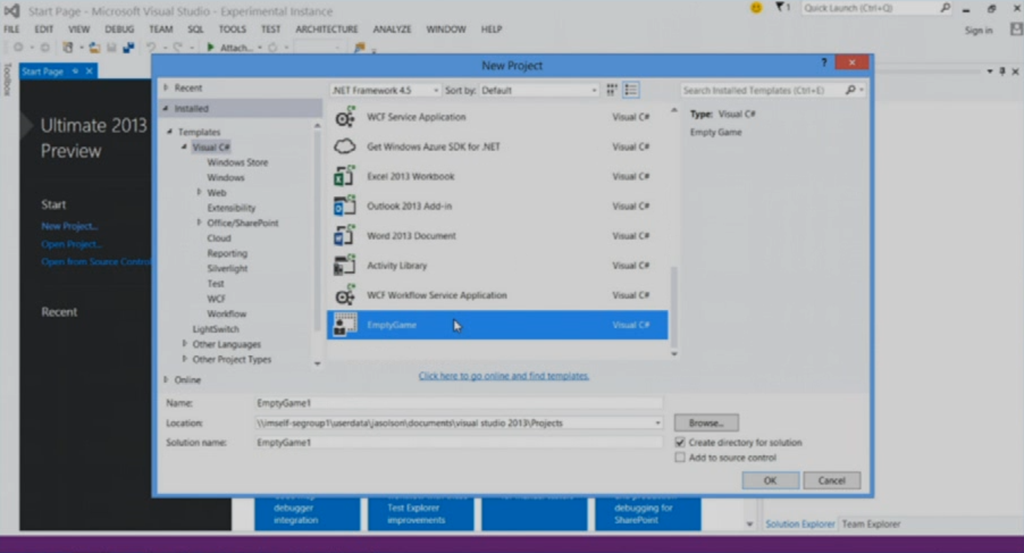Select Silverlight in templates tree
The height and width of the screenshot is (553, 1024).
pyautogui.click(x=227, y=268)
